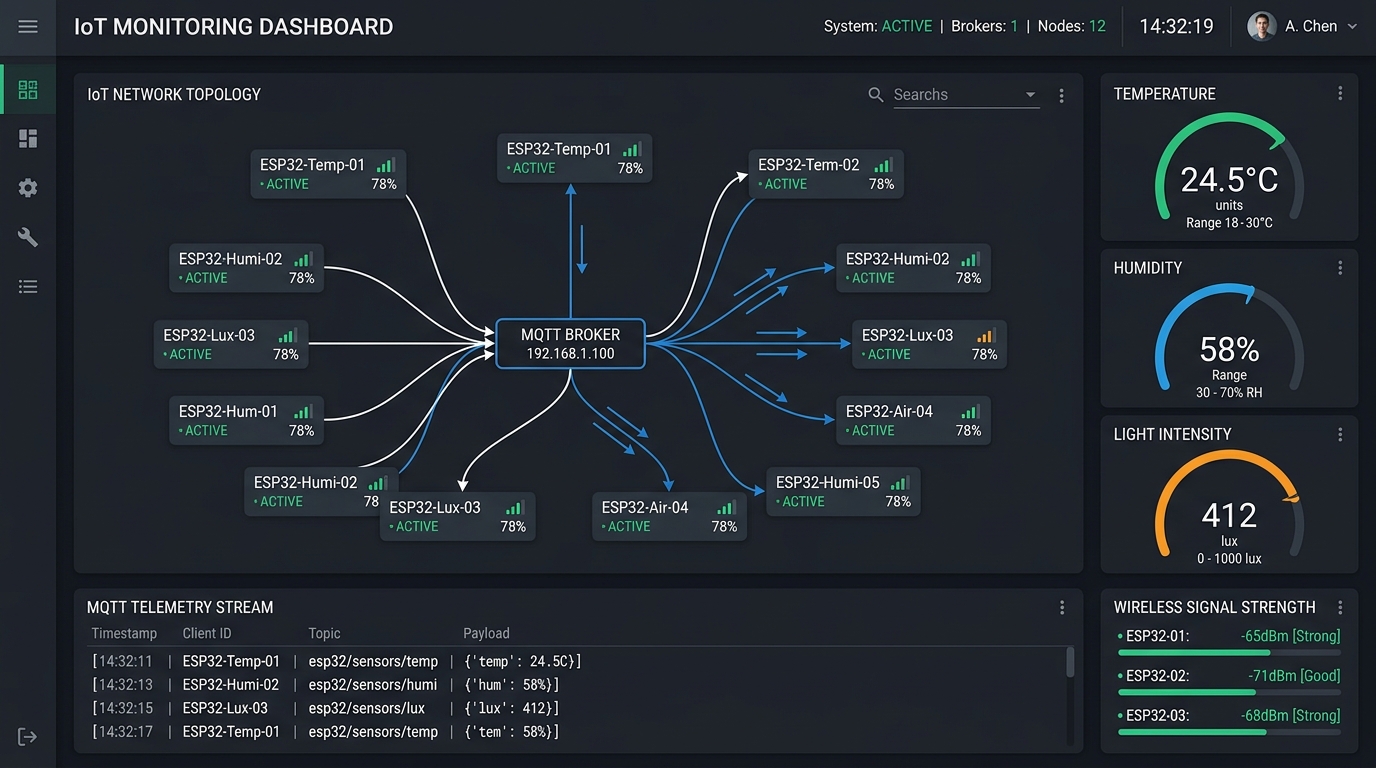Expand the topology search dropdown arrow
Screen dimensions: 1376x768
point(1030,95)
